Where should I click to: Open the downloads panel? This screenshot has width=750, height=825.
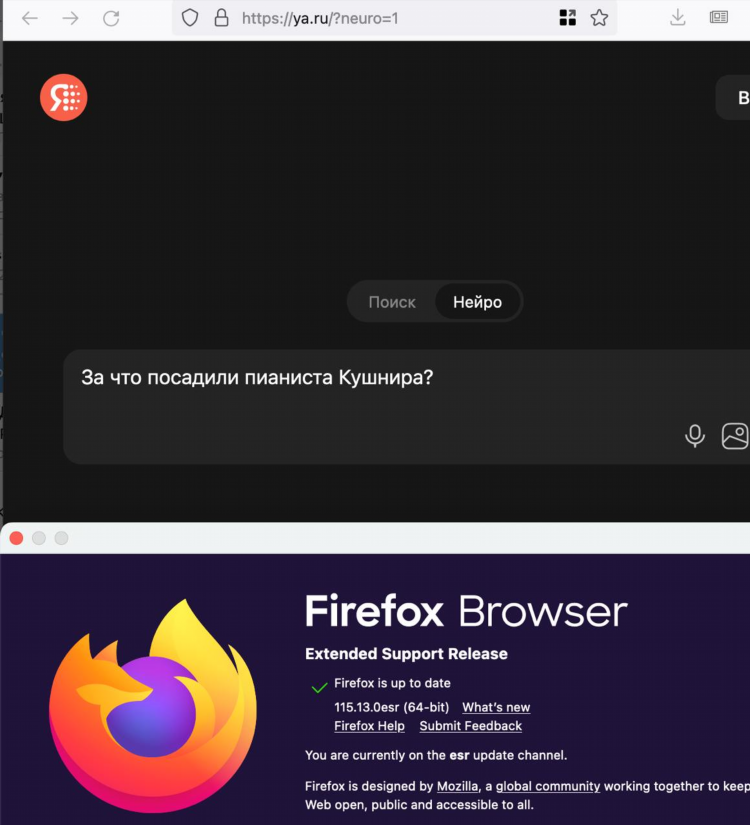pyautogui.click(x=678, y=18)
